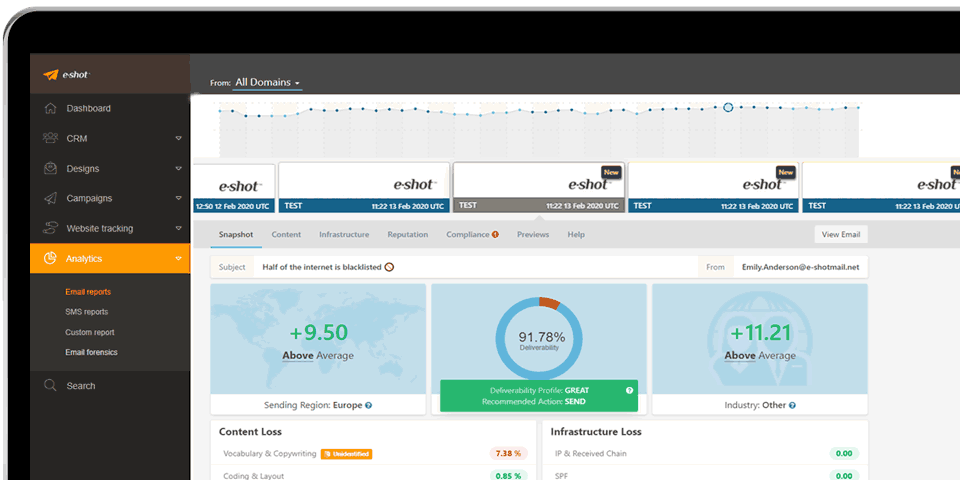Switch to the Content tab
This screenshot has height=480, width=960.
click(x=286, y=234)
